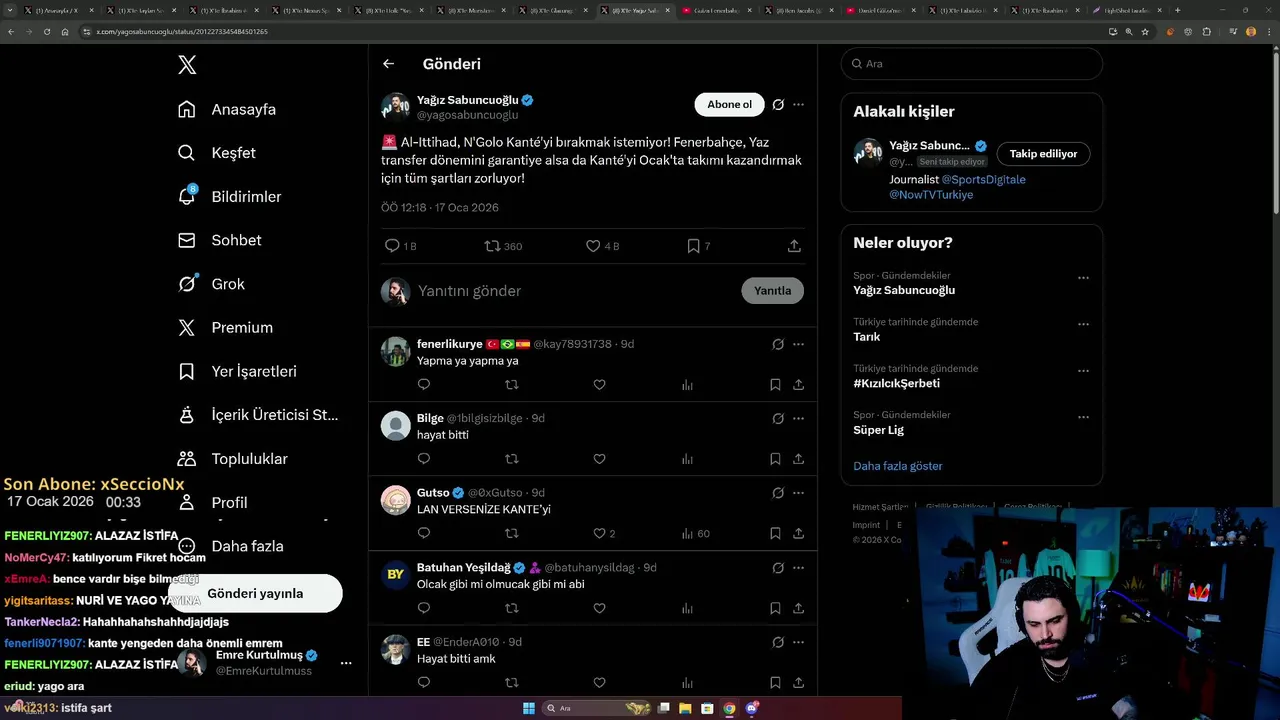Click the back arrow next to Gönderi
The width and height of the screenshot is (1280, 720).
[389, 64]
